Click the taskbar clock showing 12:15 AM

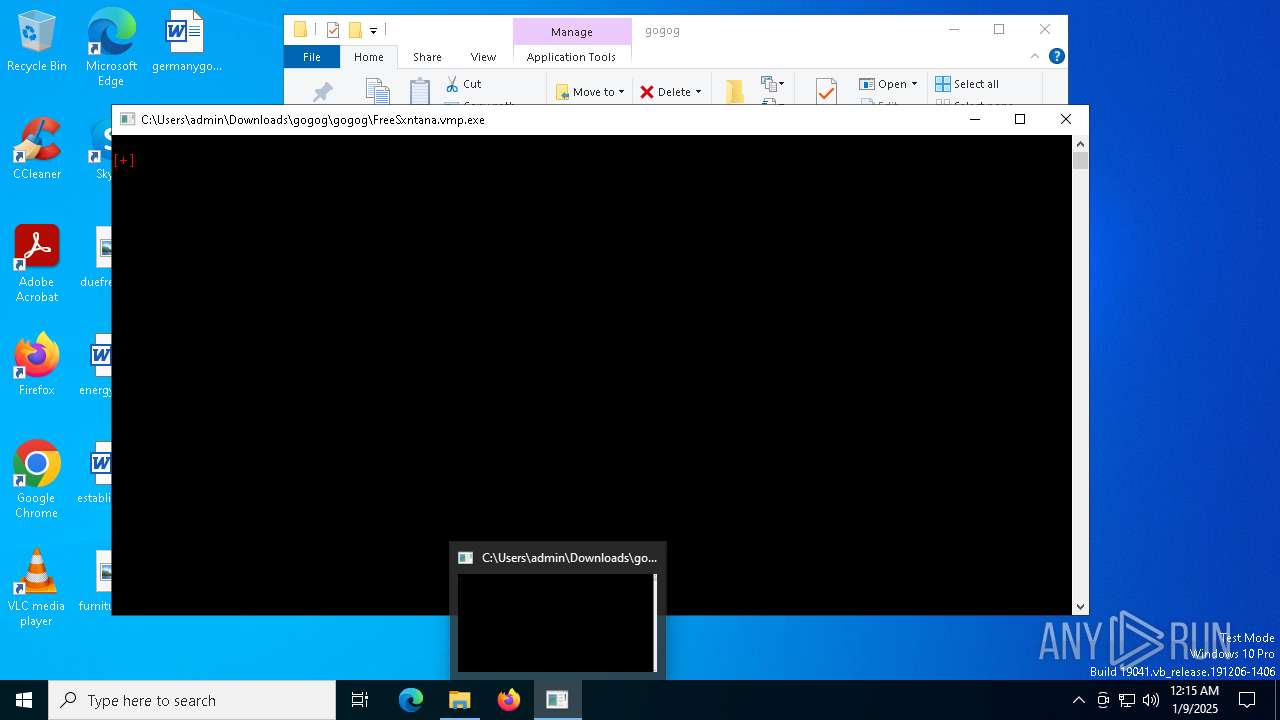pos(1194,700)
